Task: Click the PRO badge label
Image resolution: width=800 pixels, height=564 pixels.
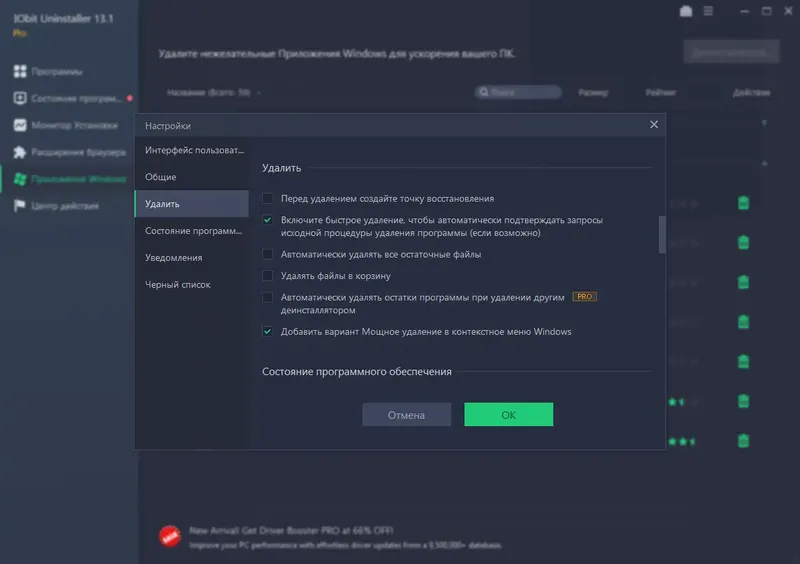Action: coord(585,297)
